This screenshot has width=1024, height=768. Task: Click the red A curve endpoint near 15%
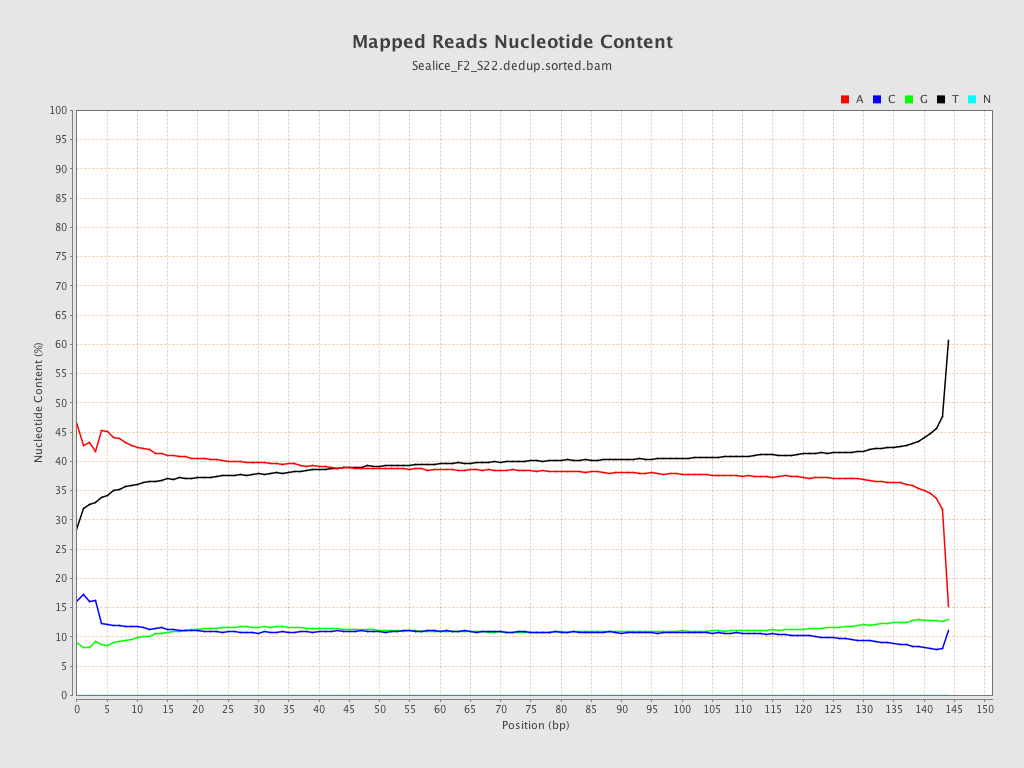tap(948, 606)
